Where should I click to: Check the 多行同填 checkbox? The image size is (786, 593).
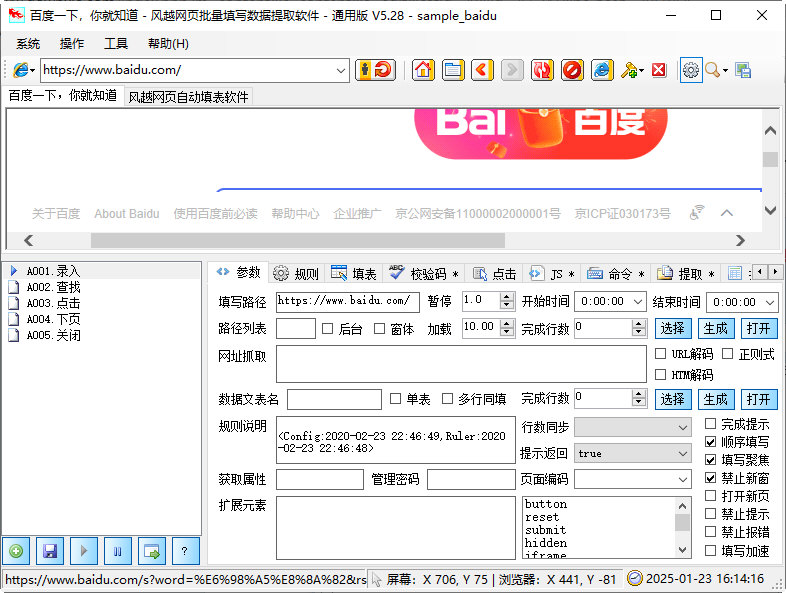point(447,399)
